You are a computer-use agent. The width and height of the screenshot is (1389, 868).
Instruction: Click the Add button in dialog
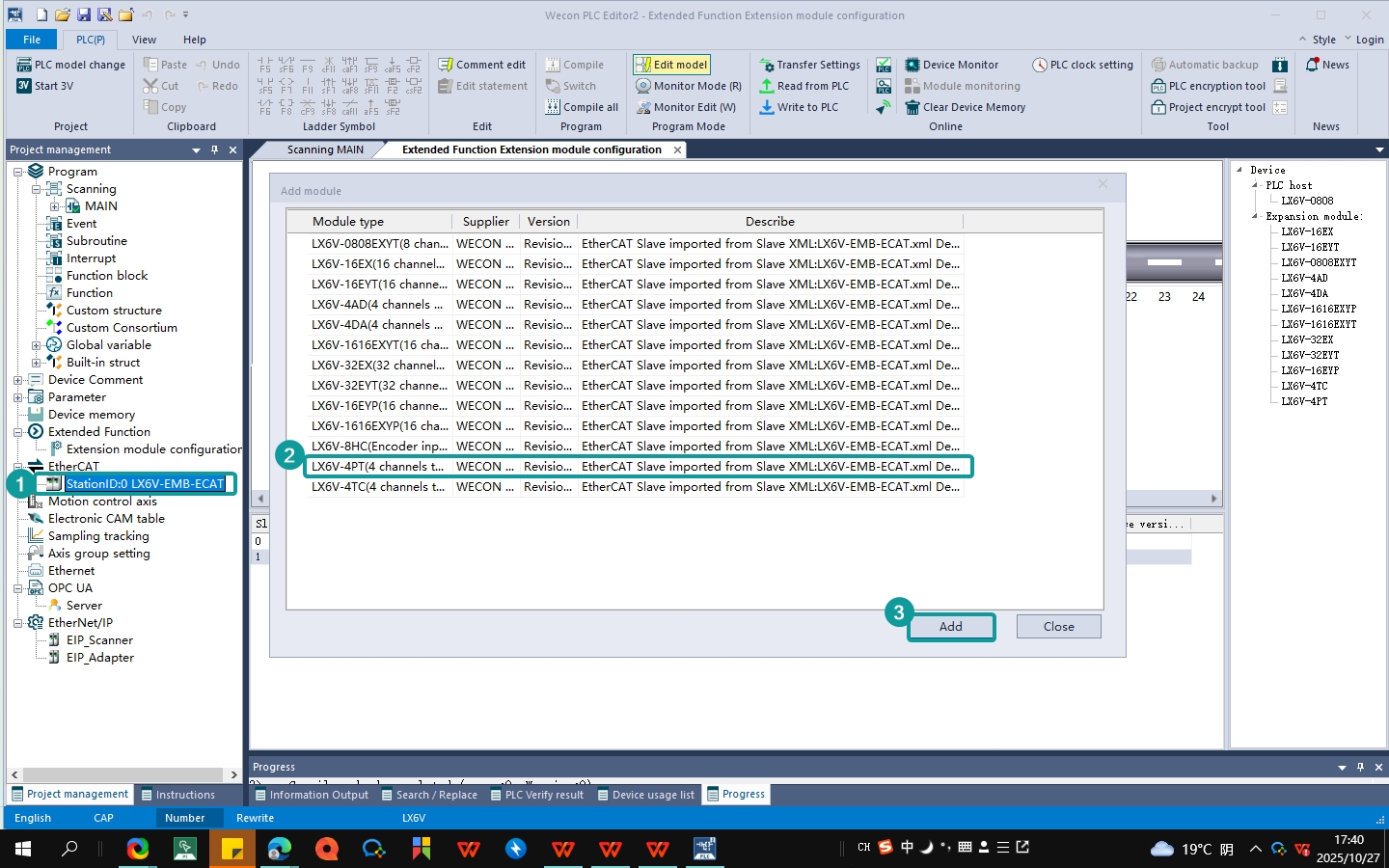coord(950,627)
